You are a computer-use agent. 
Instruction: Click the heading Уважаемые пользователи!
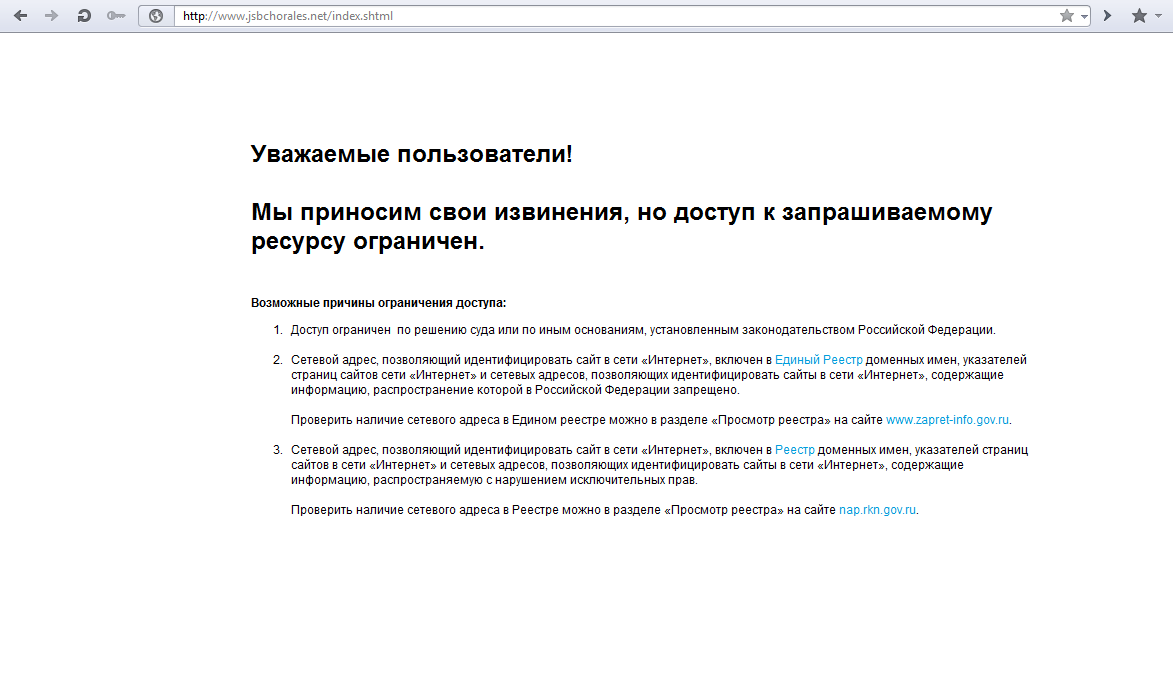(411, 154)
